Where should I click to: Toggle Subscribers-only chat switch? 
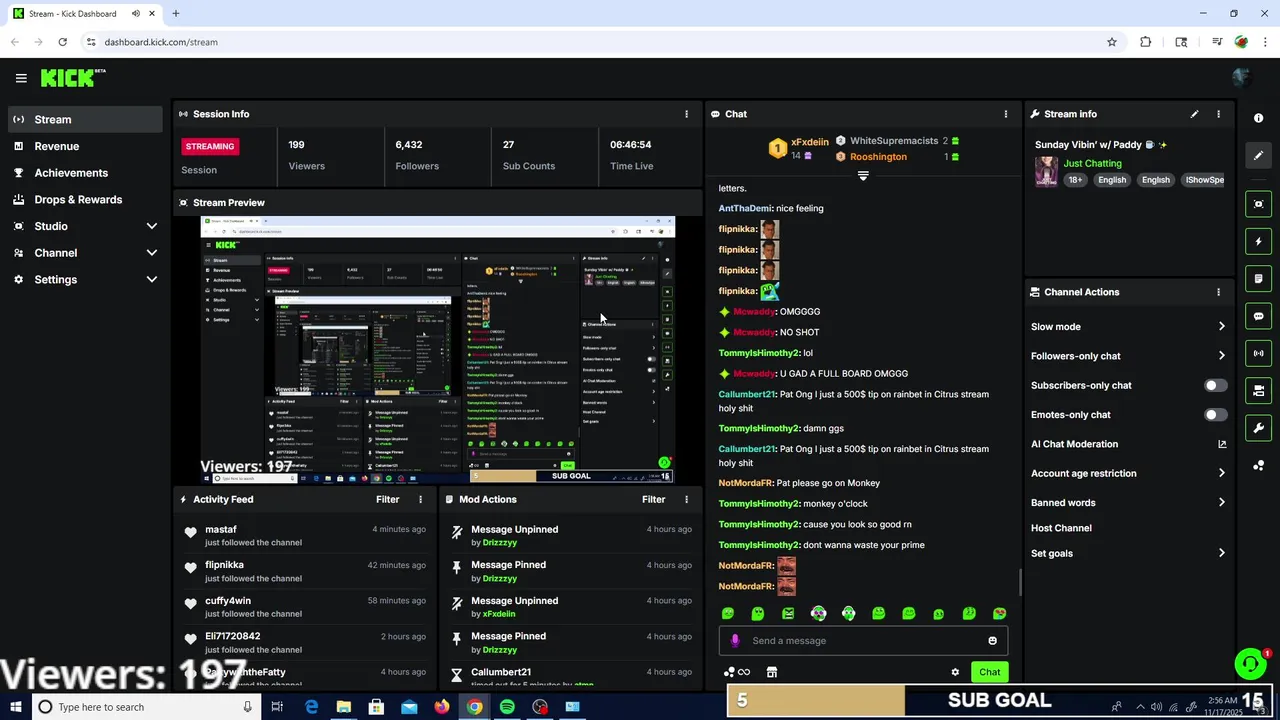(1215, 385)
